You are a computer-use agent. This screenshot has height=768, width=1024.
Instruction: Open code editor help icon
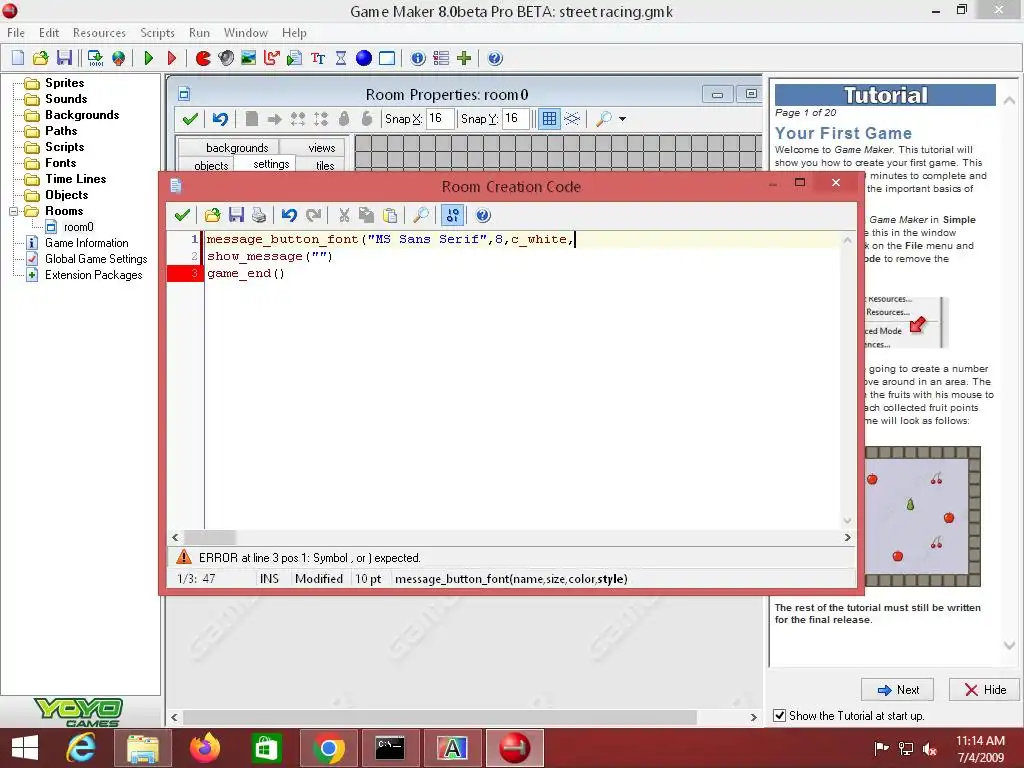pyautogui.click(x=483, y=215)
